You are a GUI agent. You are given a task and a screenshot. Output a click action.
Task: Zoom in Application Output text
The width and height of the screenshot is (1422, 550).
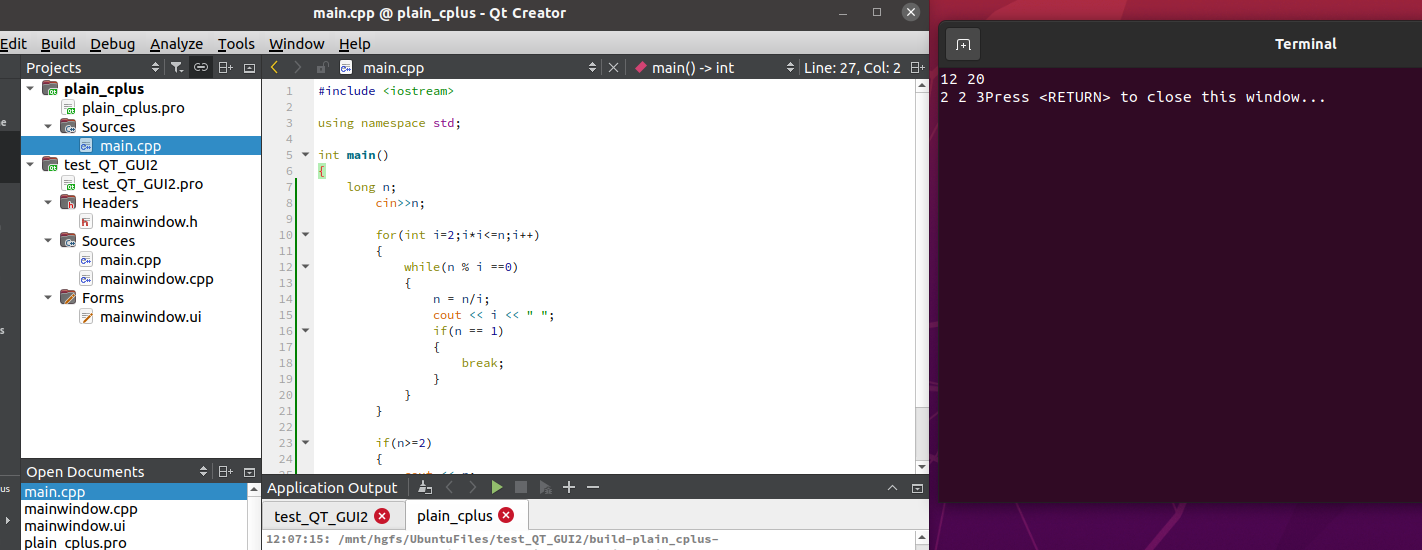[569, 487]
